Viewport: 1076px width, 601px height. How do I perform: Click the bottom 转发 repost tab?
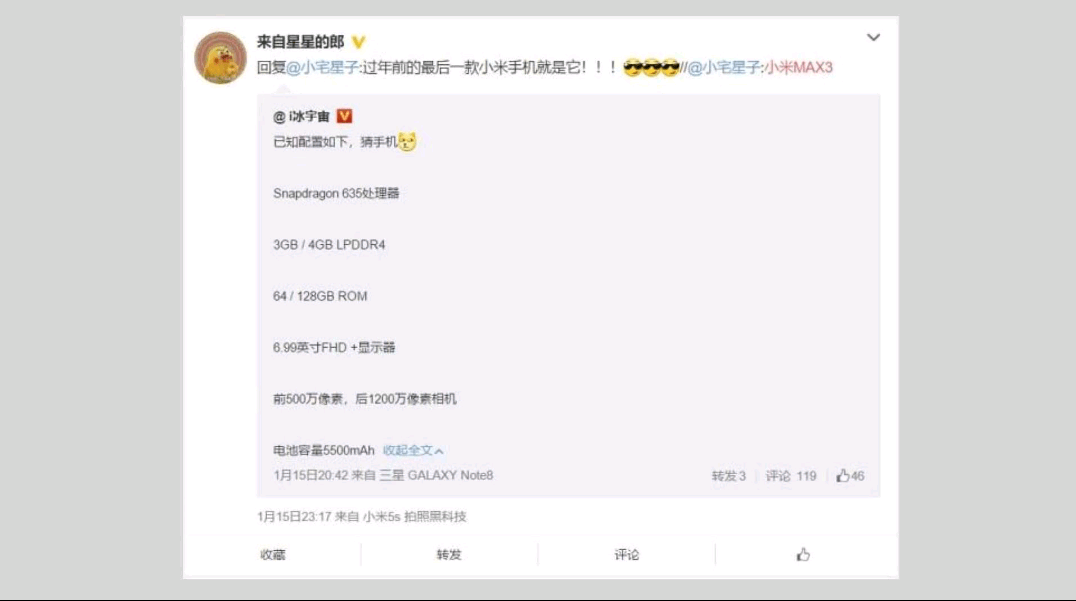449,555
